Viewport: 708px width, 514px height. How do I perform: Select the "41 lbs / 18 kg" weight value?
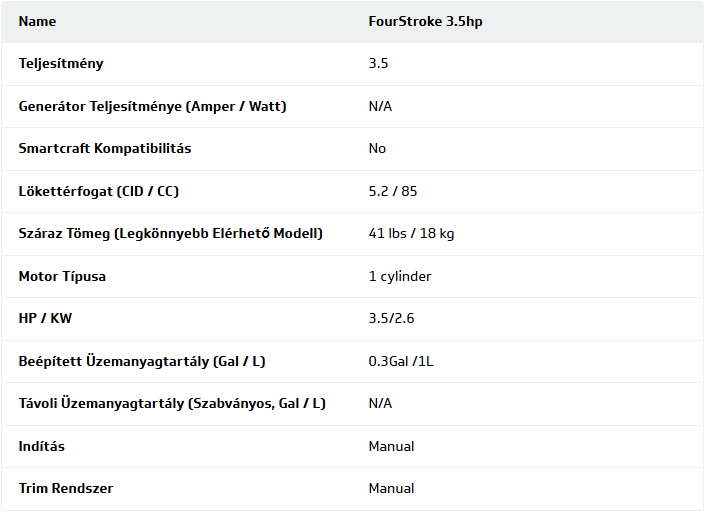(x=411, y=233)
